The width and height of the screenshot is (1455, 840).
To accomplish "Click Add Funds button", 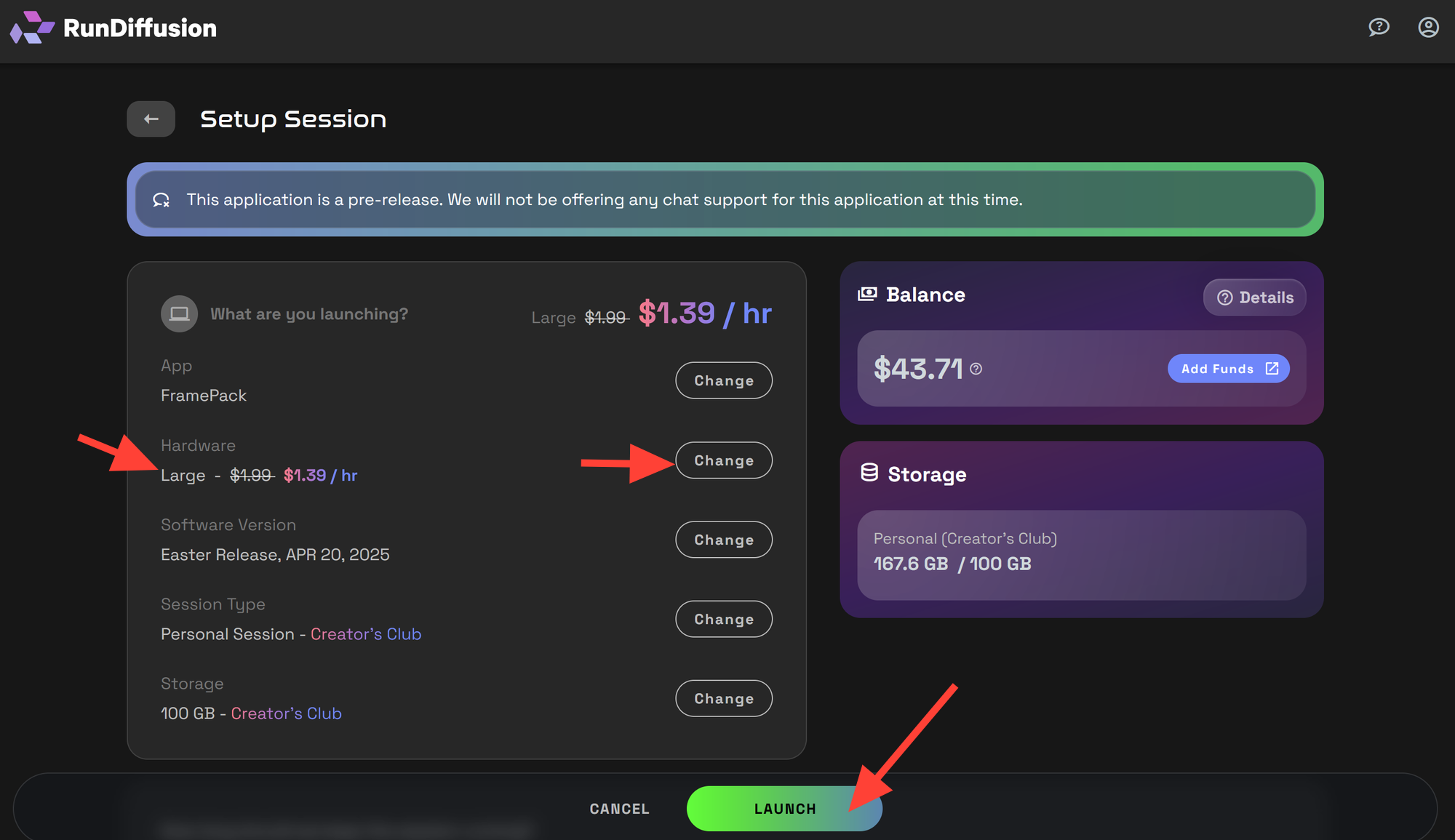I will [x=1229, y=369].
